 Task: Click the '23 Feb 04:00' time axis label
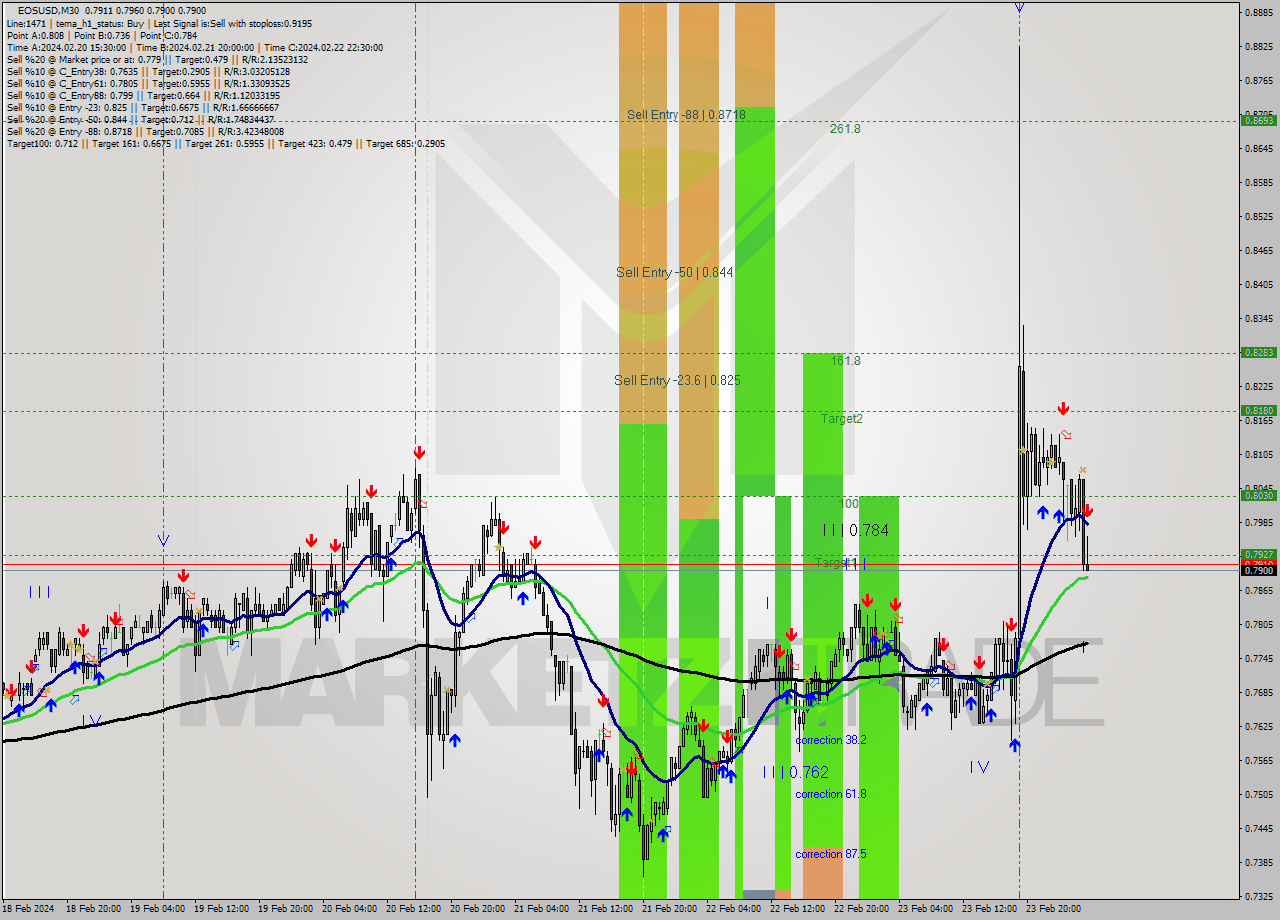pos(925,909)
